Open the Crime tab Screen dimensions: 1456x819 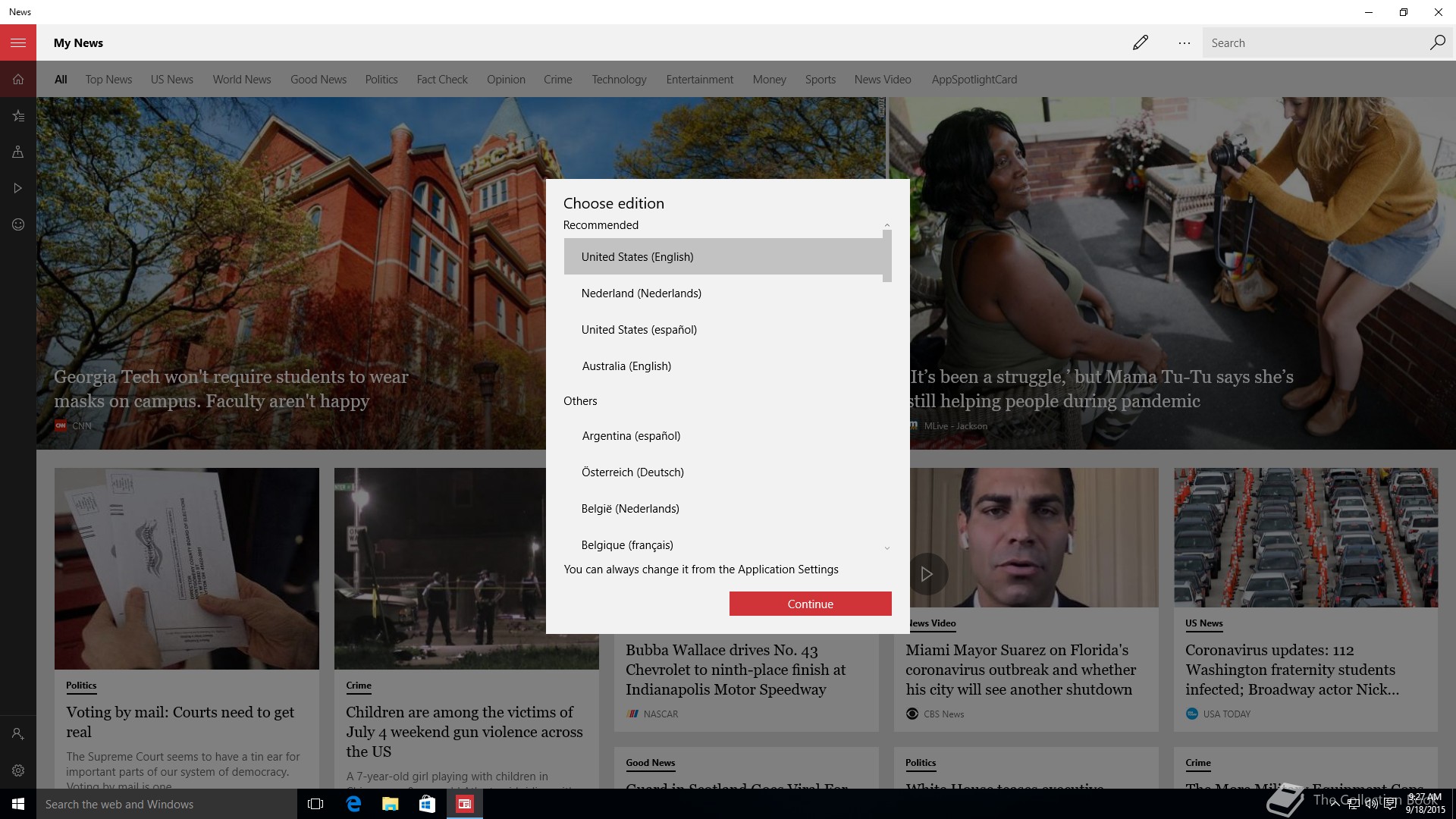point(557,79)
